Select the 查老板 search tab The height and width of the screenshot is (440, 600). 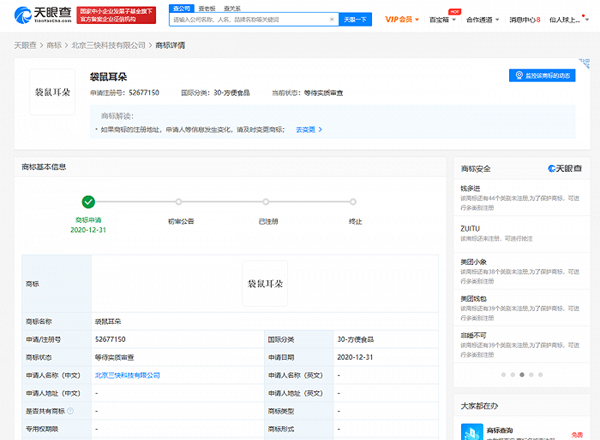(x=207, y=8)
